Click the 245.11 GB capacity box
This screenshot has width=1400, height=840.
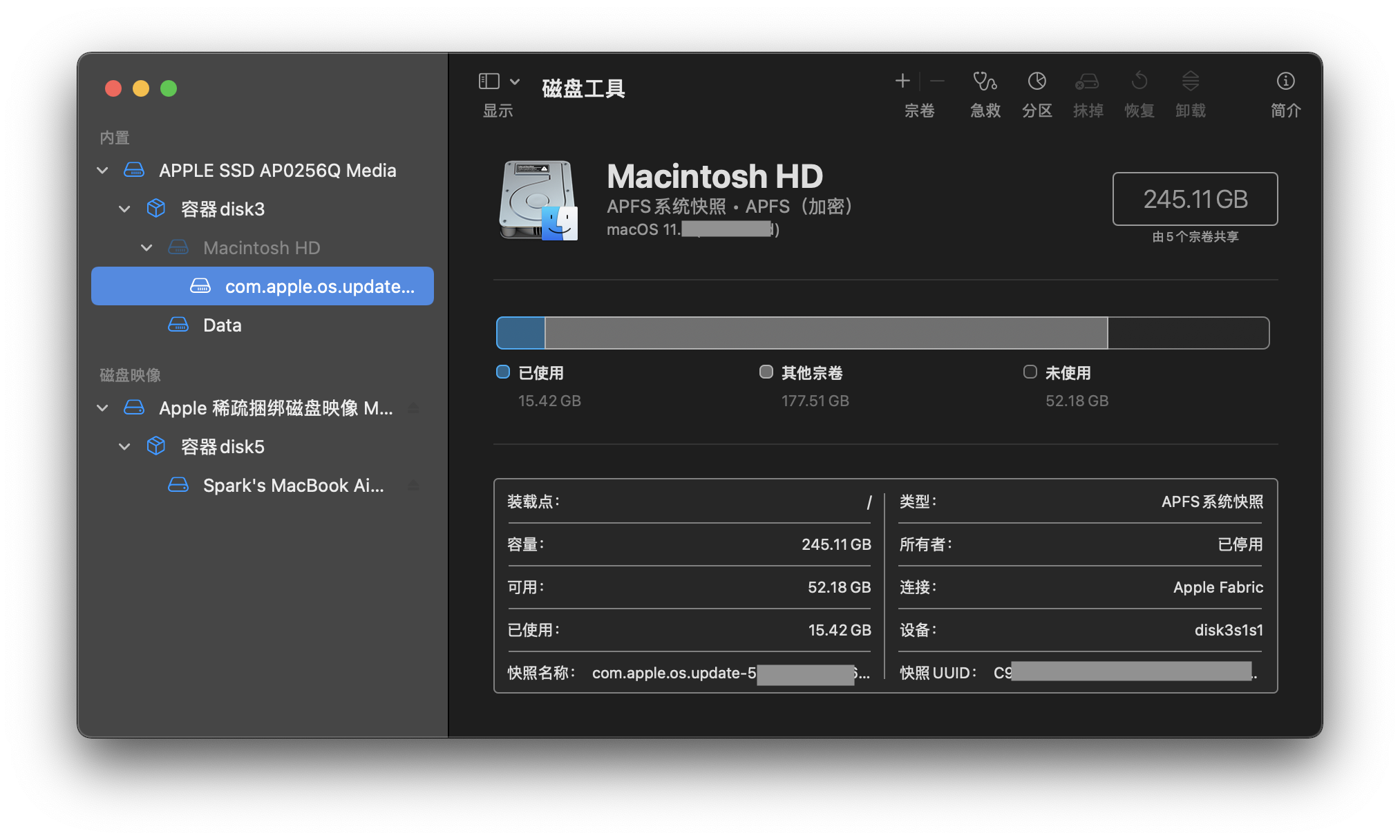[1195, 199]
